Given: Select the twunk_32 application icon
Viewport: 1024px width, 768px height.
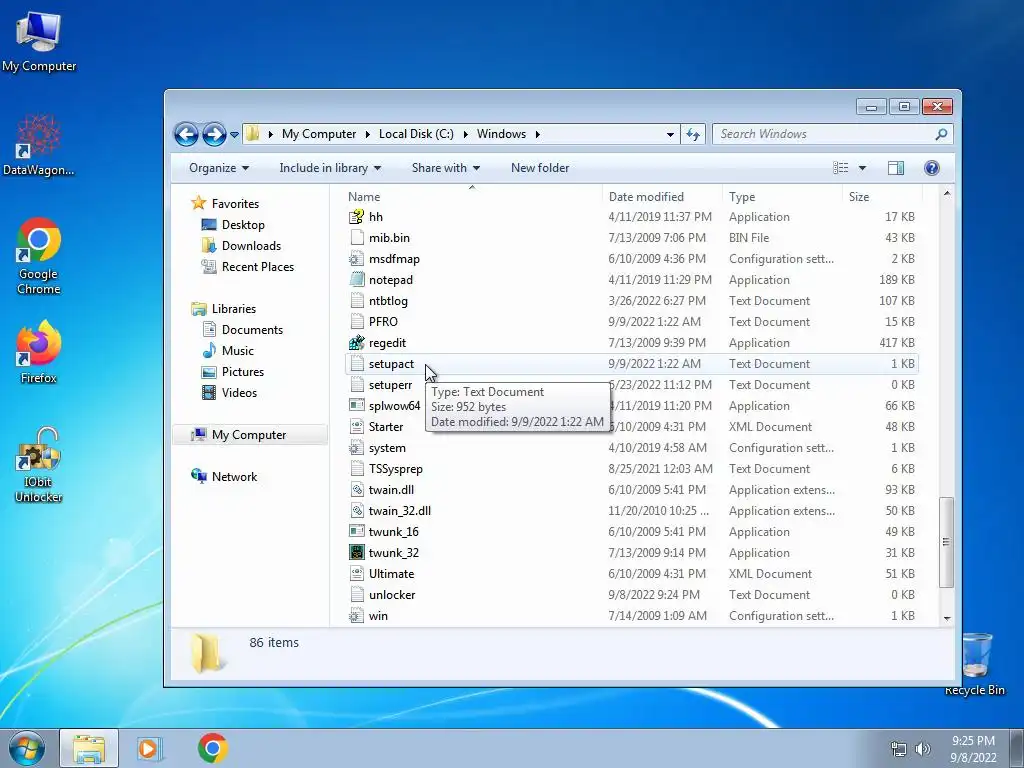Looking at the screenshot, I should [x=357, y=552].
